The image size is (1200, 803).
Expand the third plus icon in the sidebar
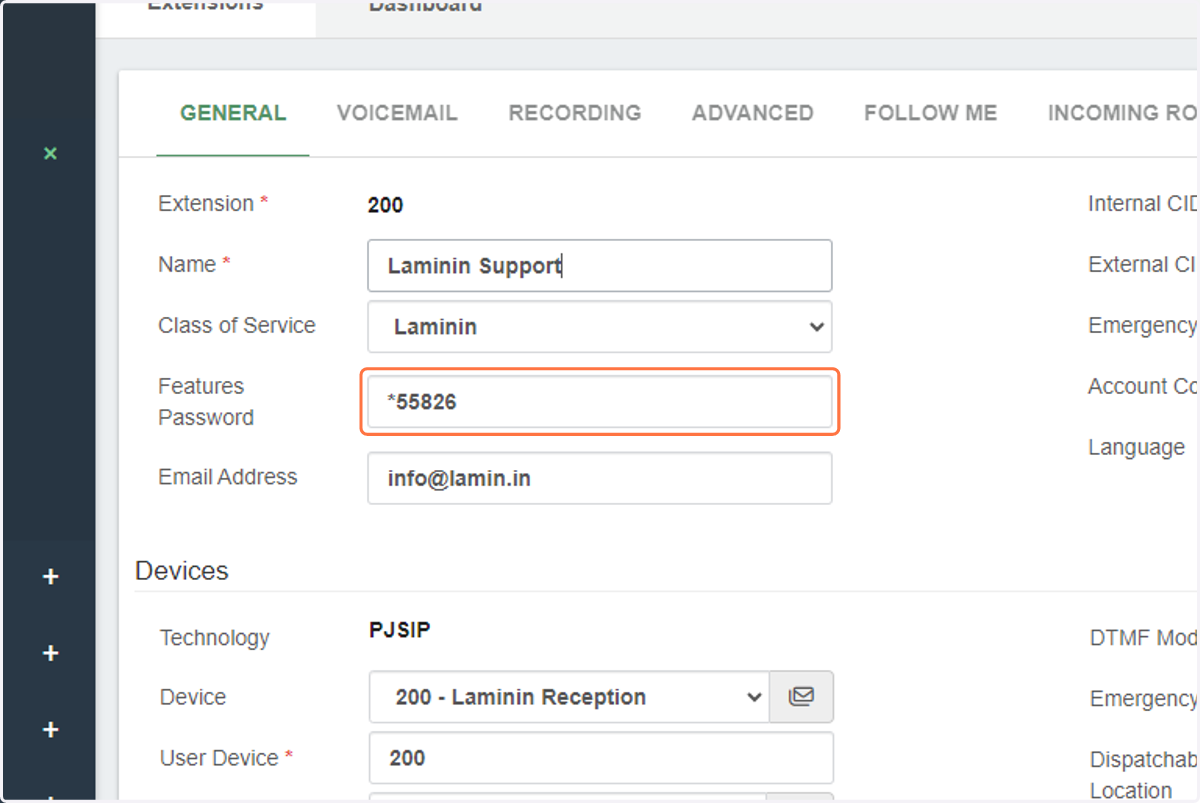click(x=51, y=730)
